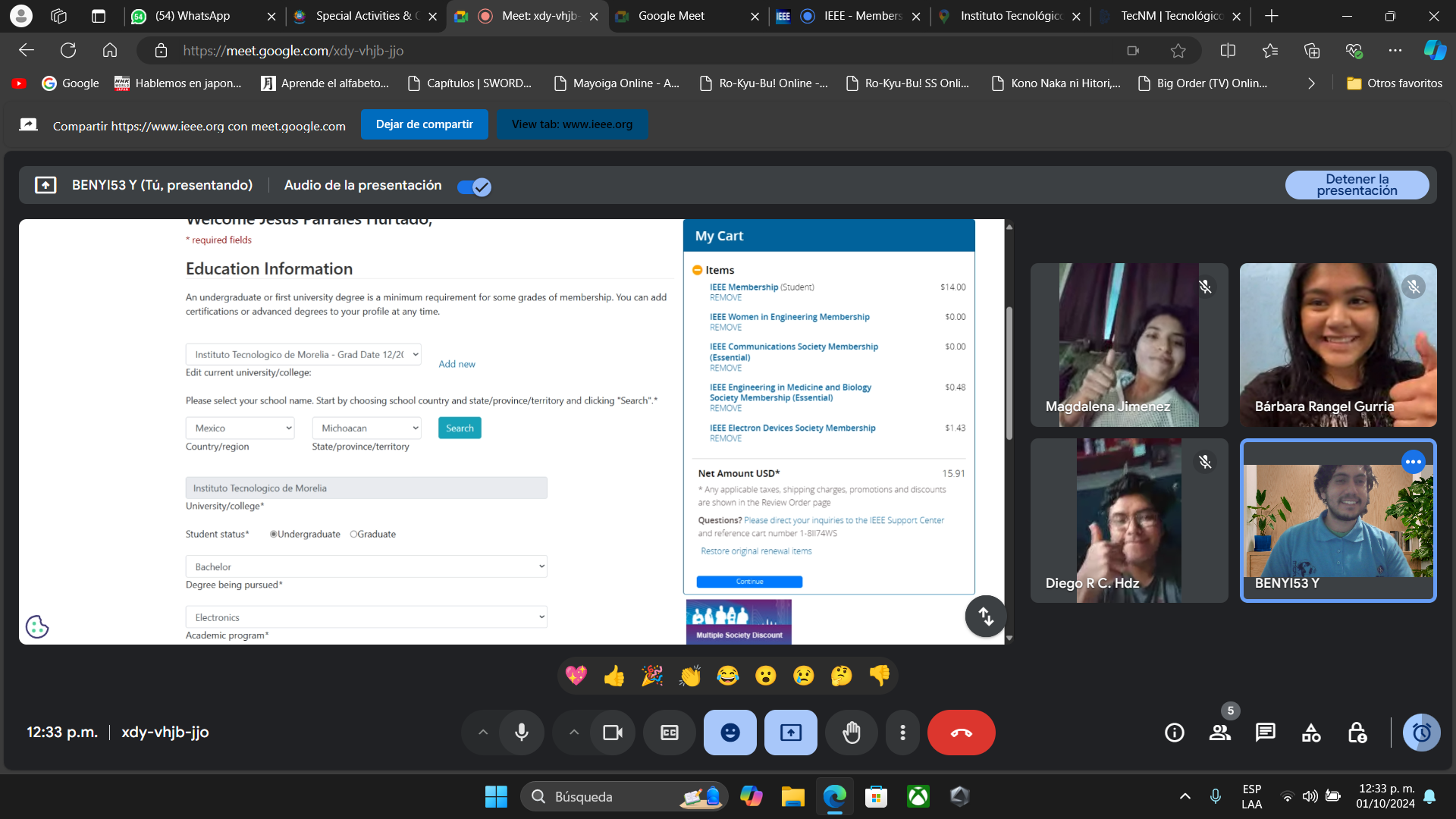Open the university Grad Date dropdown
The image size is (1456, 819).
click(x=303, y=354)
